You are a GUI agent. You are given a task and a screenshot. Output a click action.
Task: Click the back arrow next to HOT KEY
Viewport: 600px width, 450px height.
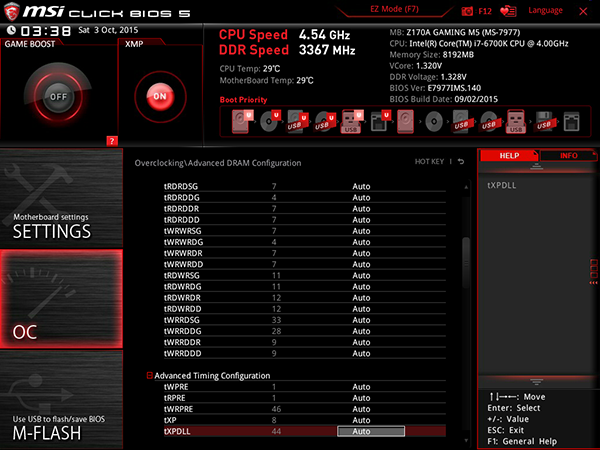pyautogui.click(x=461, y=161)
